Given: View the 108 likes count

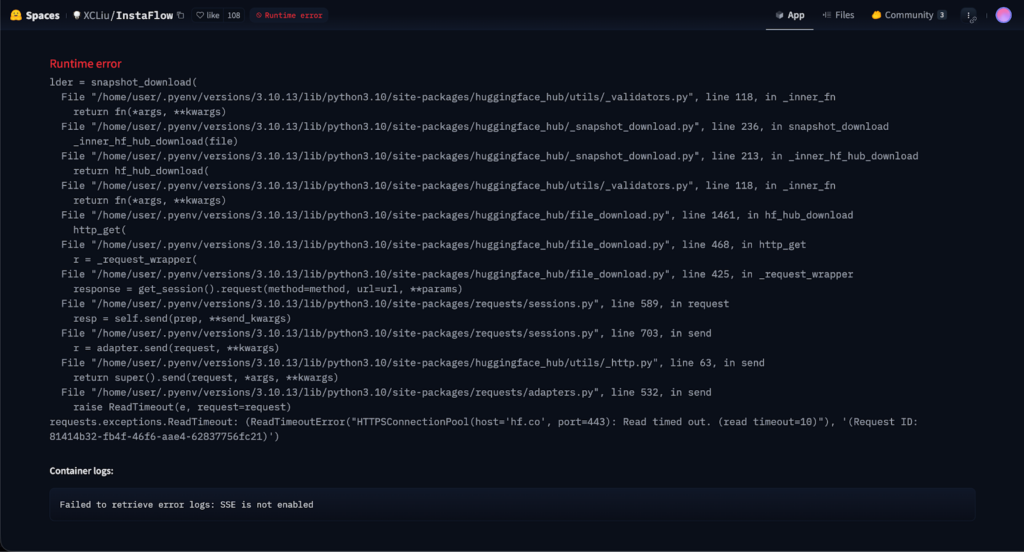Looking at the screenshot, I should click(x=234, y=16).
